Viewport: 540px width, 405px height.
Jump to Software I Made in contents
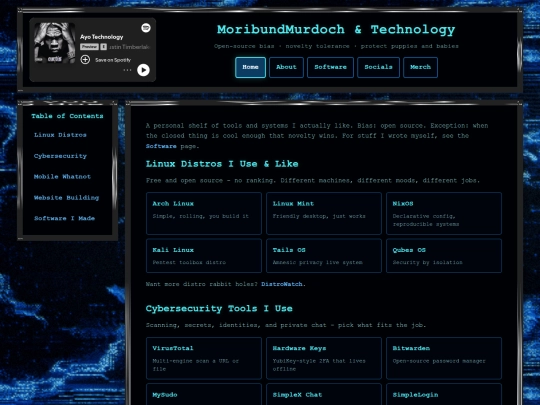pyautogui.click(x=64, y=218)
